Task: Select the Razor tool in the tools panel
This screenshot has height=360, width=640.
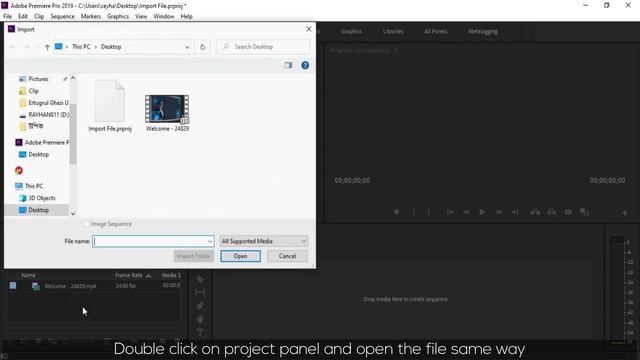Action: coord(200,279)
